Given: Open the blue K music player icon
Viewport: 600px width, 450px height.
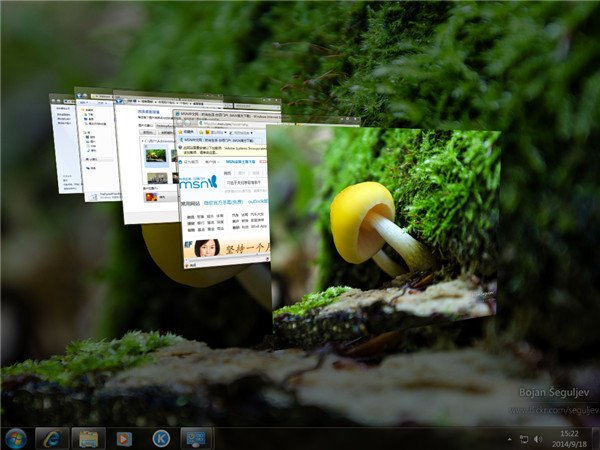Looking at the screenshot, I should point(160,438).
